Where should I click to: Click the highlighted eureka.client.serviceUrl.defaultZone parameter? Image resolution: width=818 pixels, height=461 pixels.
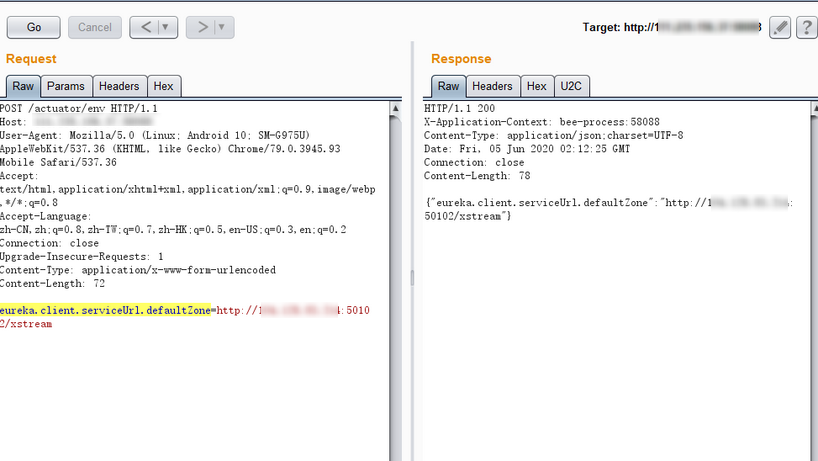pyautogui.click(x=105, y=311)
